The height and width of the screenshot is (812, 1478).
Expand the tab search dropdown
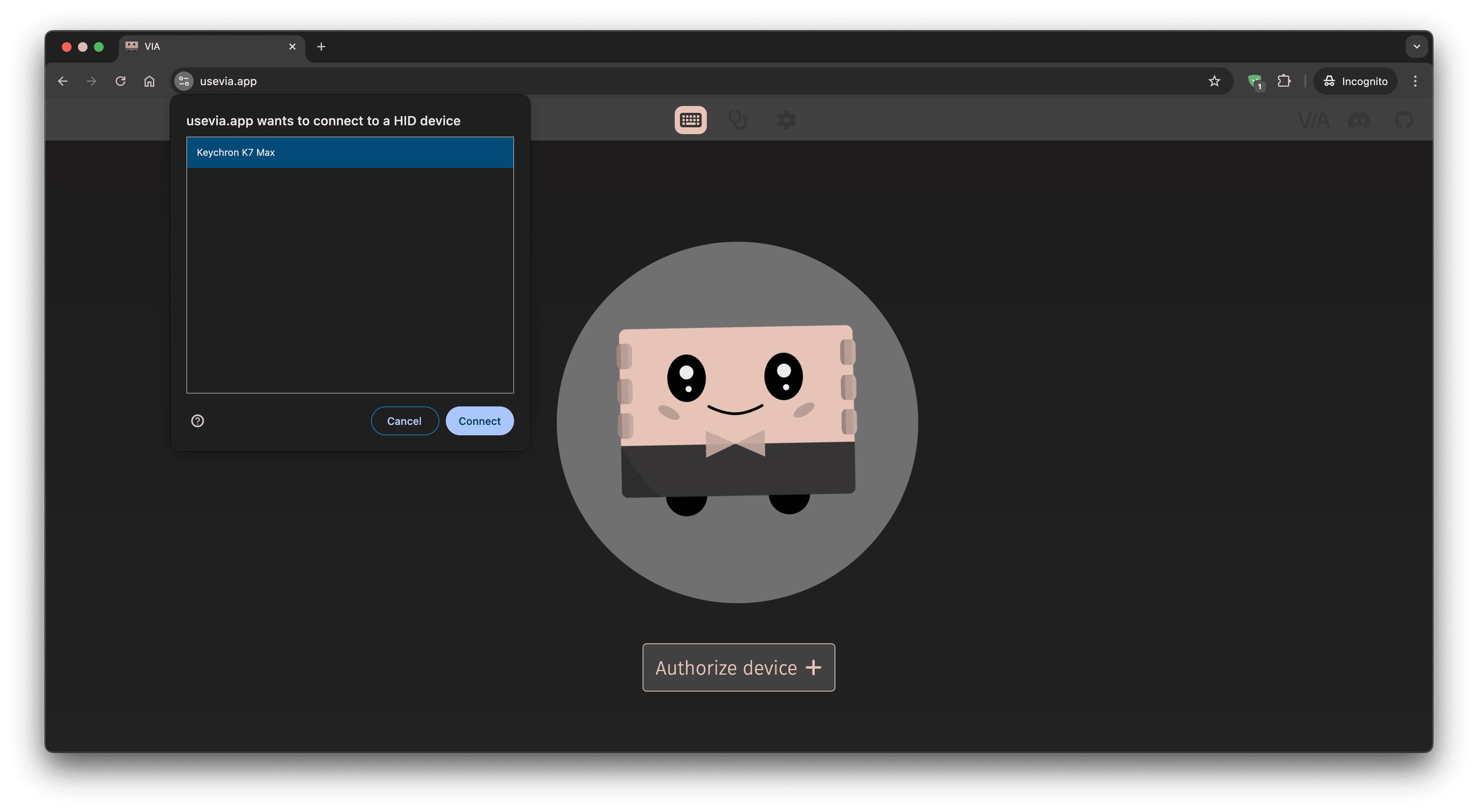(x=1416, y=47)
